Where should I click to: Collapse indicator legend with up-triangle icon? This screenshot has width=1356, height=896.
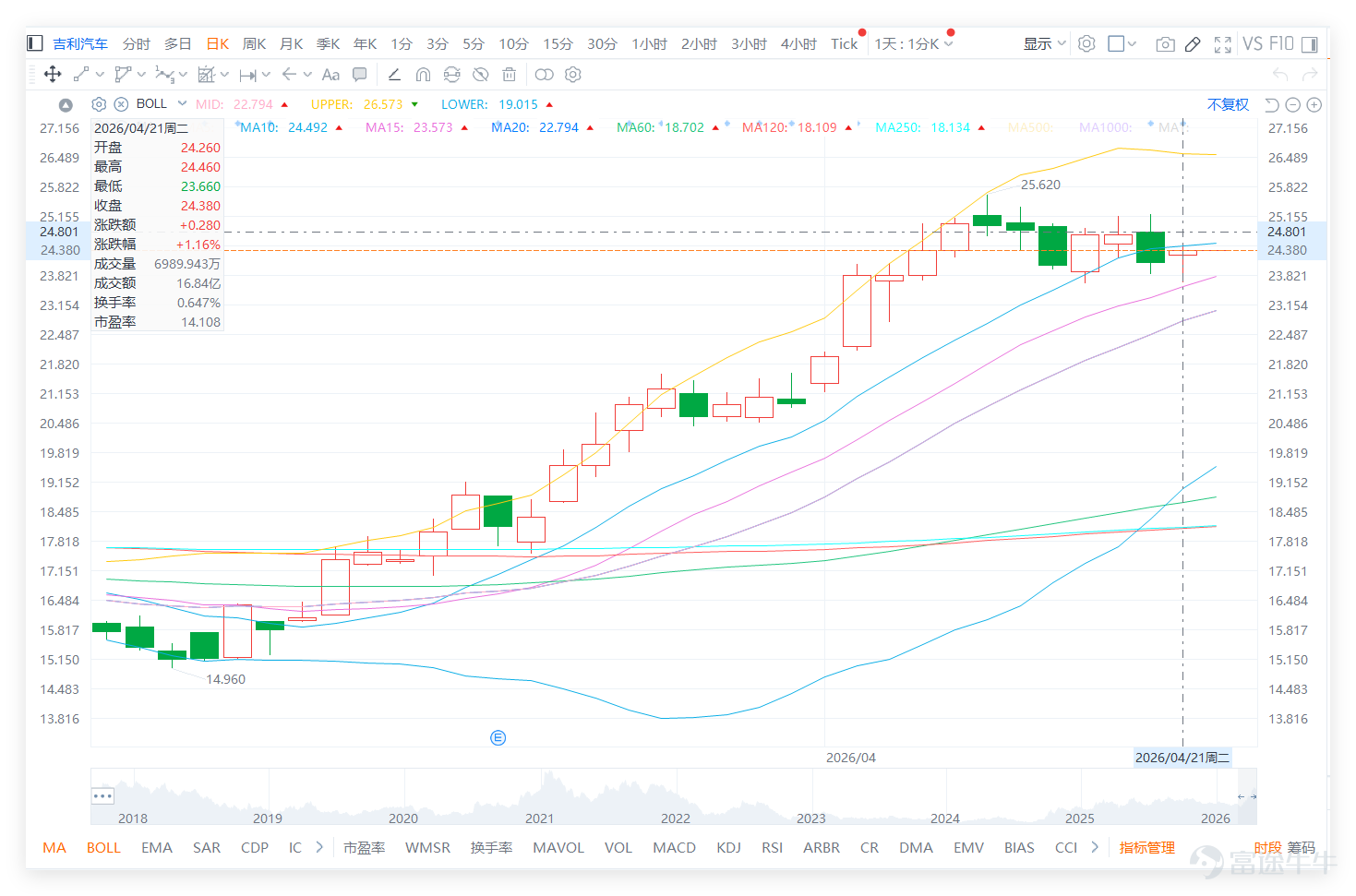[66, 105]
